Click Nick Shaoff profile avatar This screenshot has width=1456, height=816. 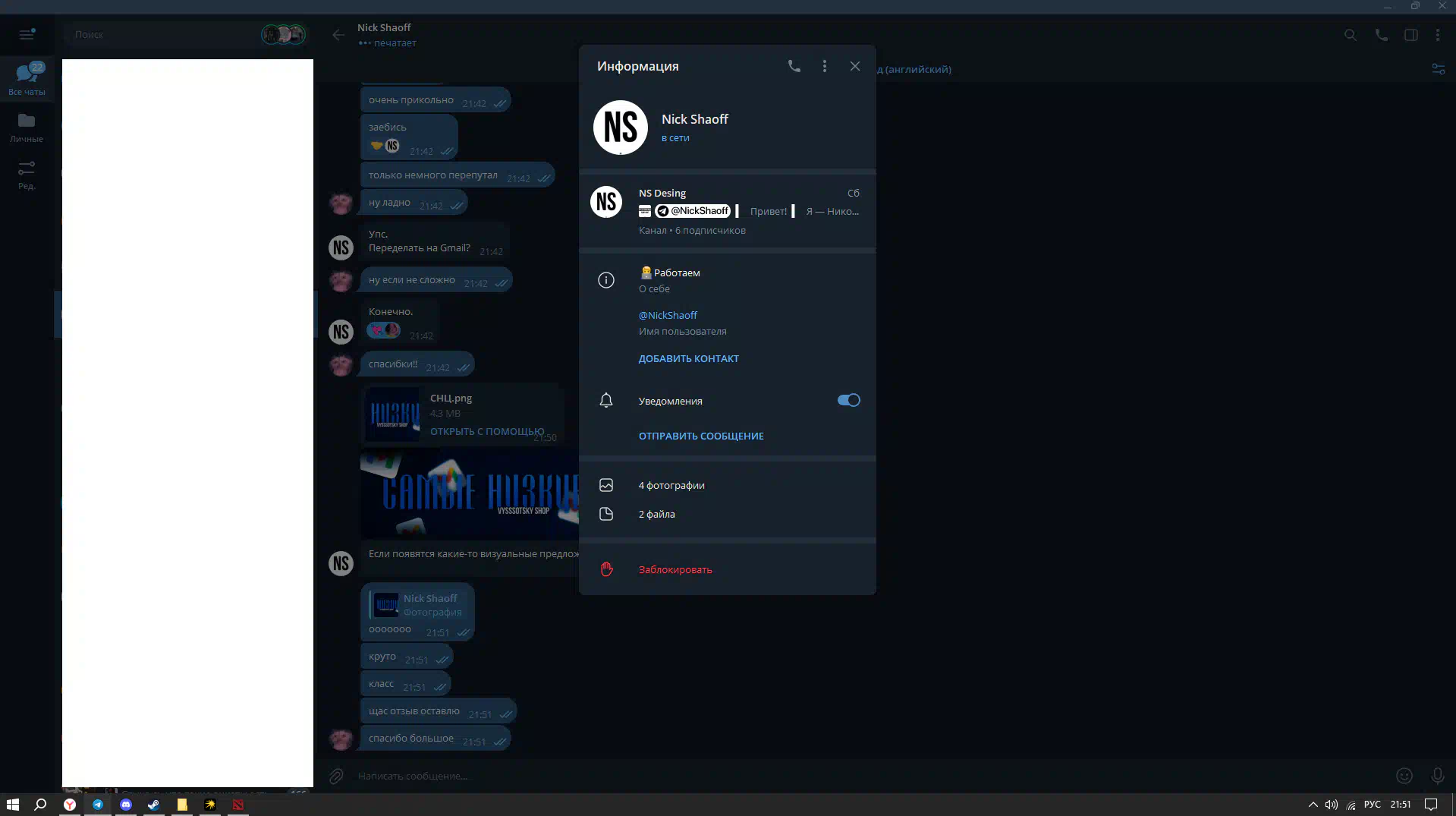[x=620, y=128]
